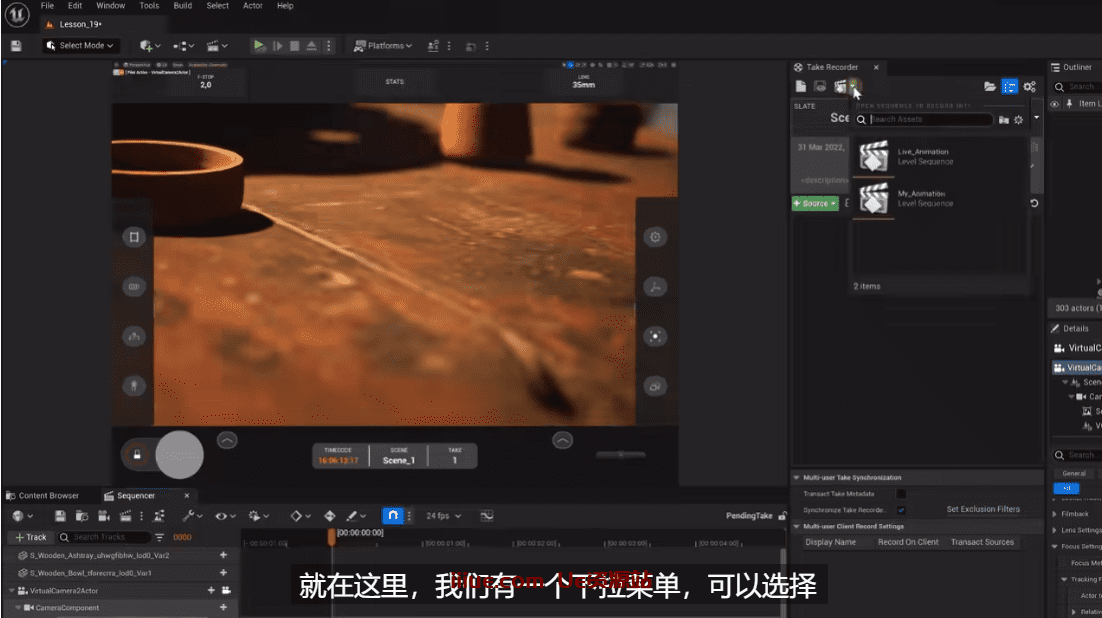
Task: Toggle the Outliner eye visibility column
Action: click(x=1054, y=104)
